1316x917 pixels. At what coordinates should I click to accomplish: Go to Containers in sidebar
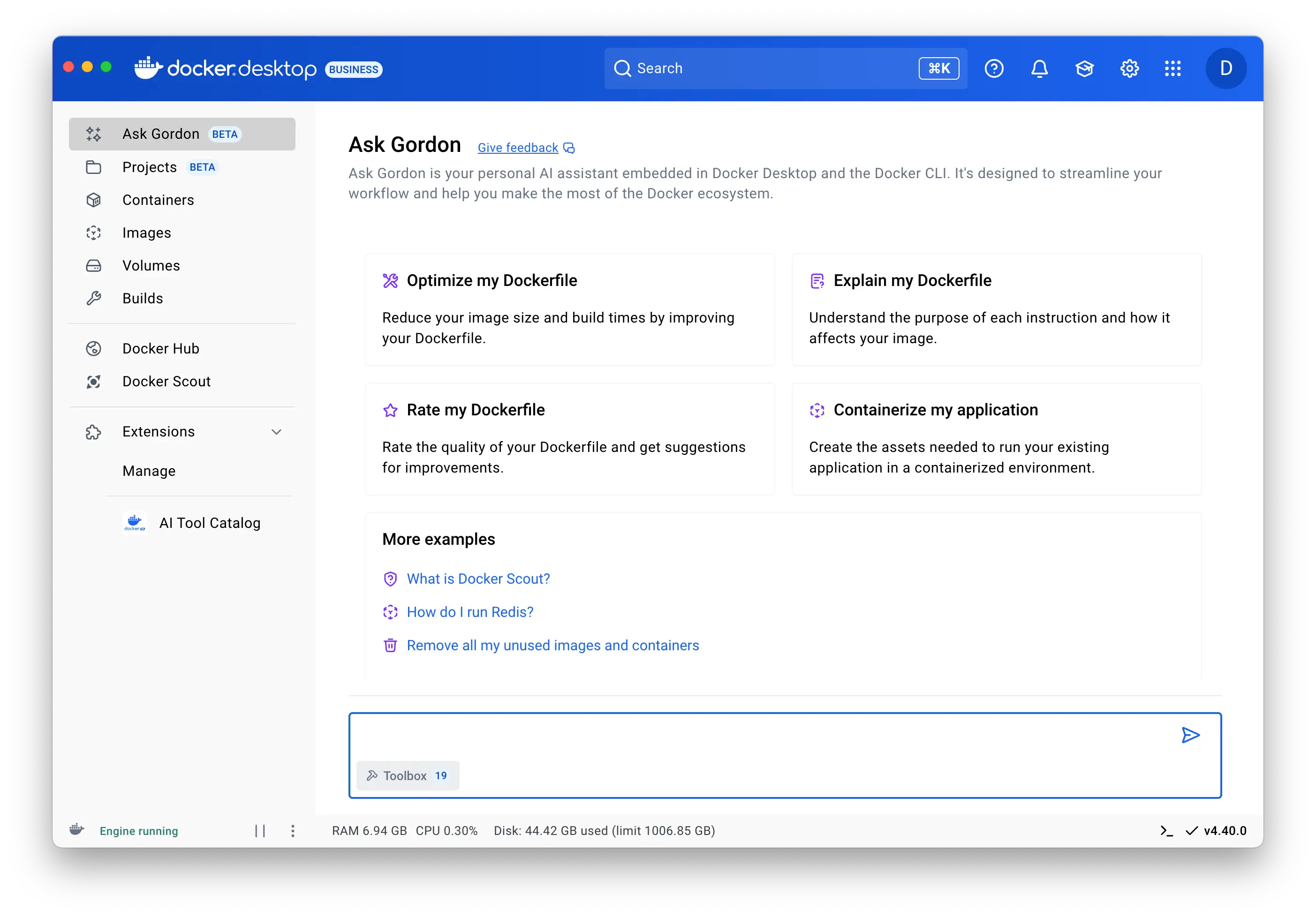tap(158, 200)
